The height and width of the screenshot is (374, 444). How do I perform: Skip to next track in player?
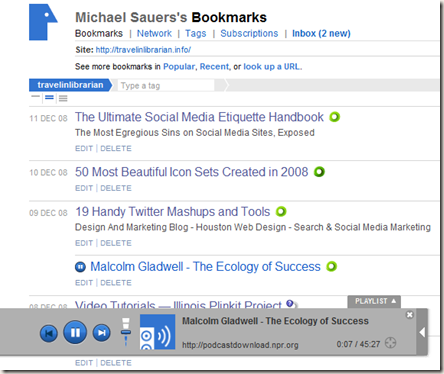tap(102, 333)
